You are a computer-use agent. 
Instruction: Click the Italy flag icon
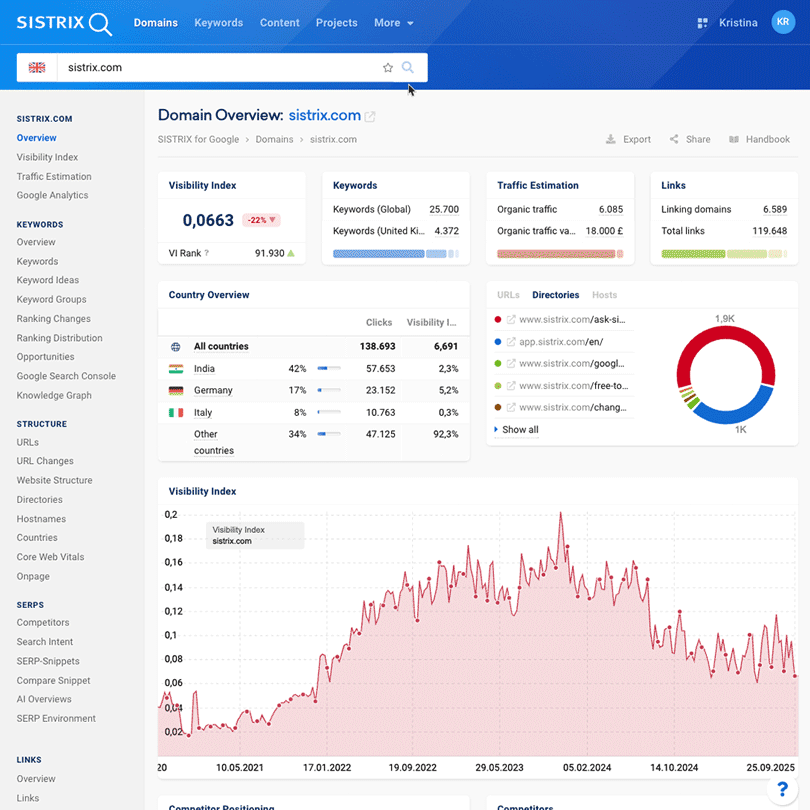coord(176,413)
